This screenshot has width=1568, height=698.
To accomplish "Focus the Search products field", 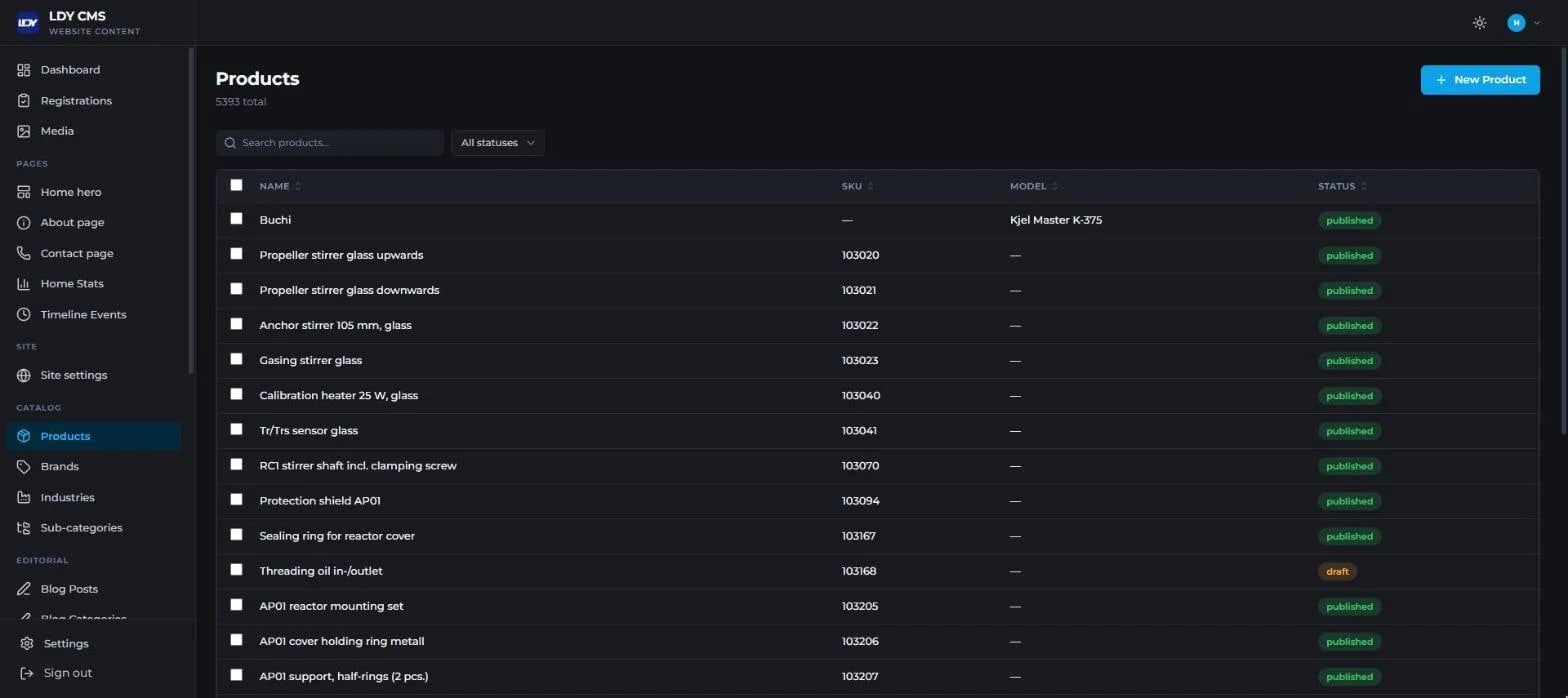I will pyautogui.click(x=330, y=143).
